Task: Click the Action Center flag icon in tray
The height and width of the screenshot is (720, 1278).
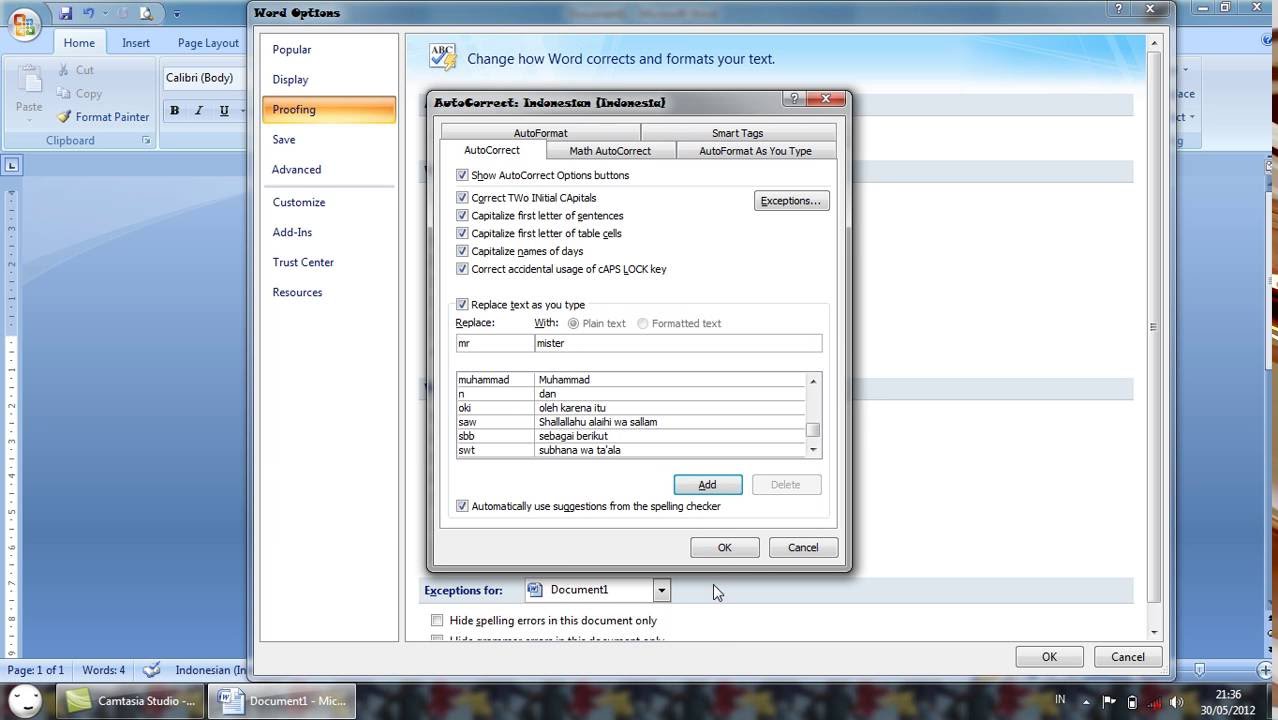Action: pyautogui.click(x=1110, y=702)
